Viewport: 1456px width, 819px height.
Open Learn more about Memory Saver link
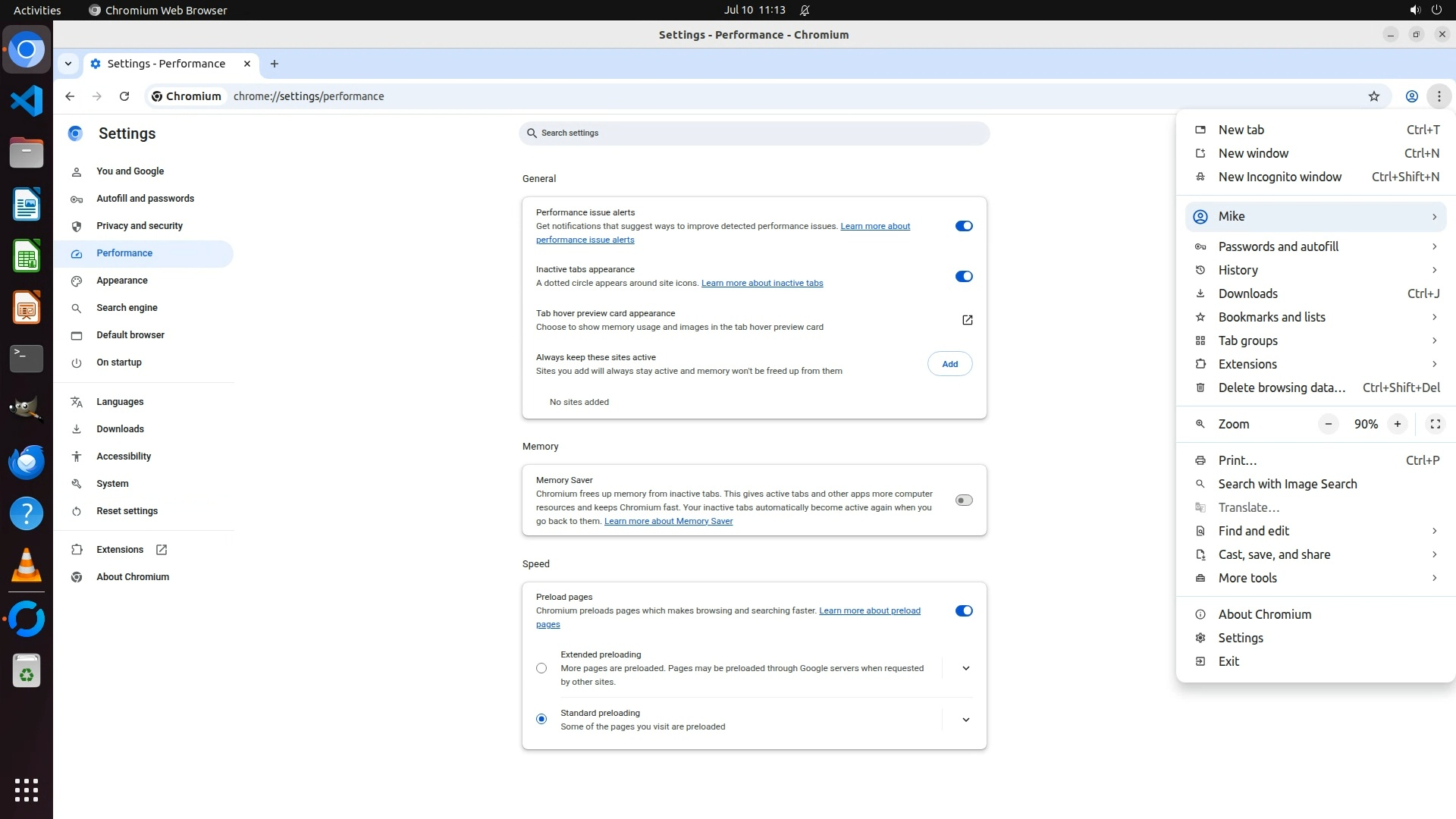click(x=668, y=521)
